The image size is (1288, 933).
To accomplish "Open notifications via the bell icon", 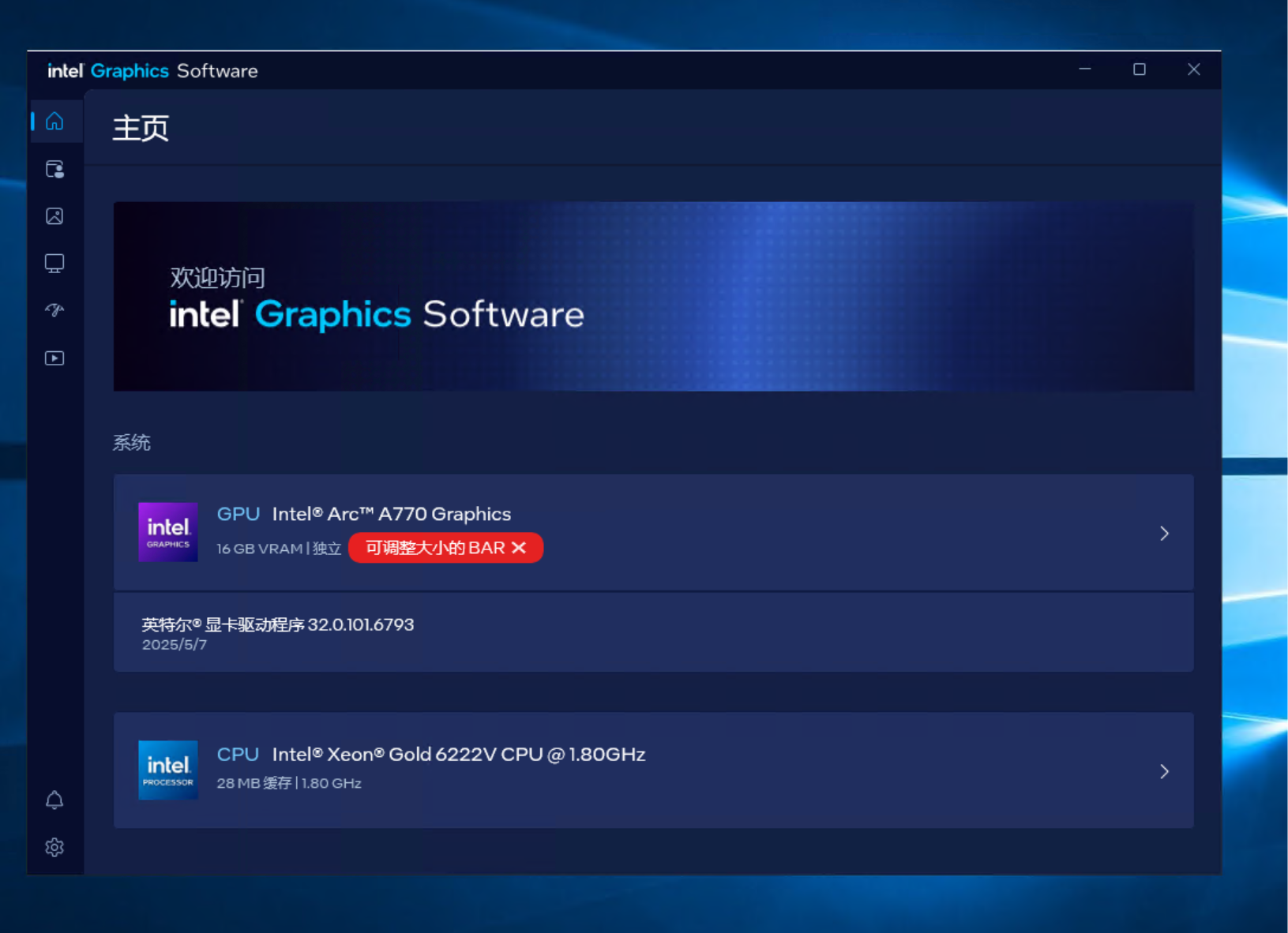I will coord(54,800).
